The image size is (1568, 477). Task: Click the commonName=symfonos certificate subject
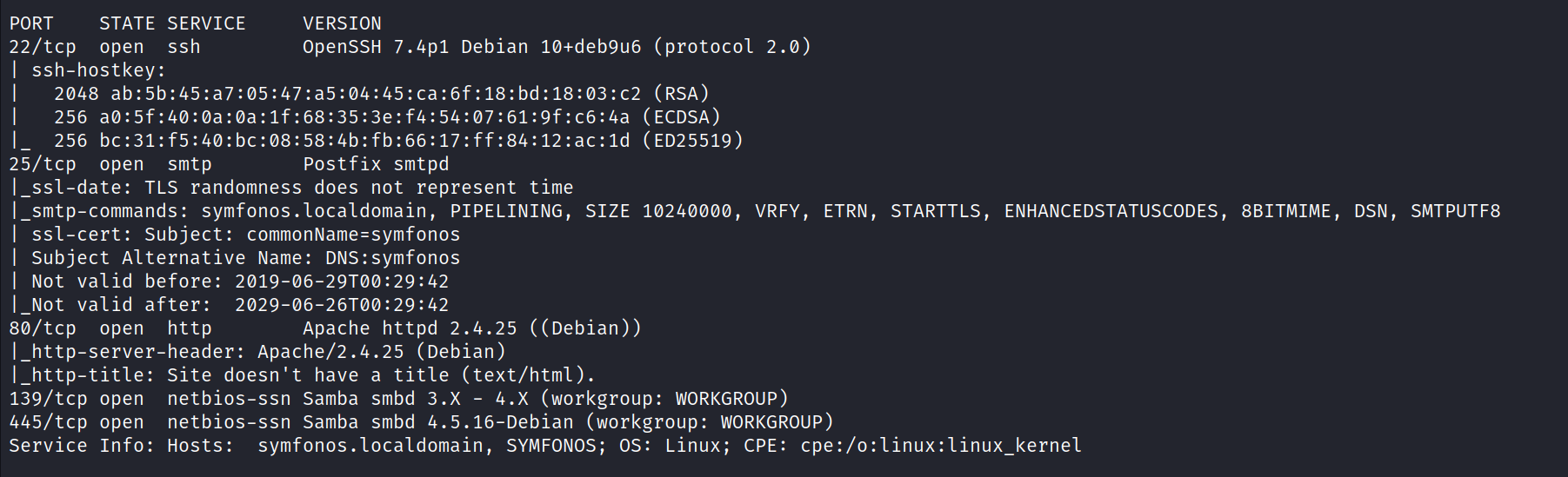pos(353,235)
